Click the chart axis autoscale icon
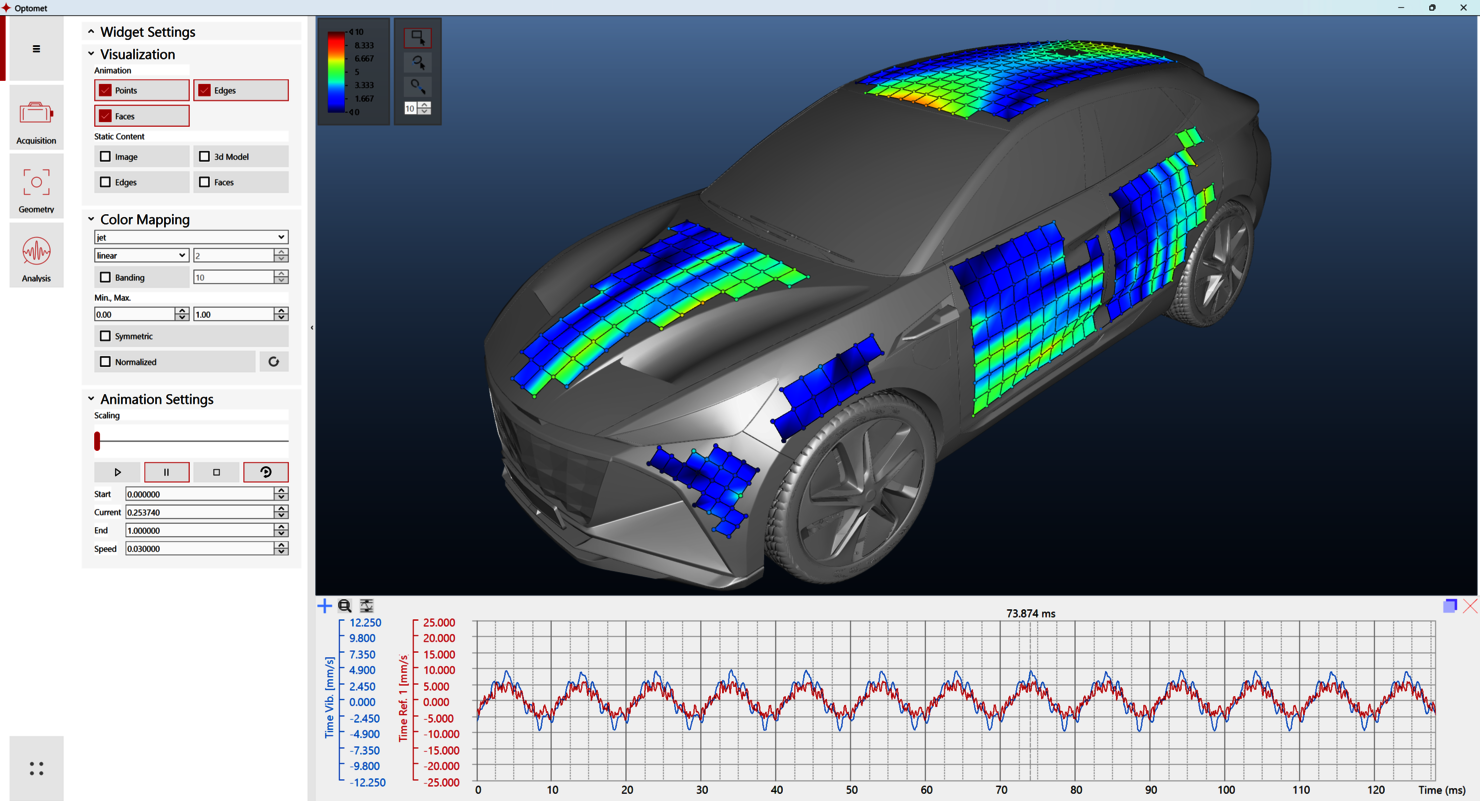Screen dimensions: 1480x801 (x=367, y=606)
